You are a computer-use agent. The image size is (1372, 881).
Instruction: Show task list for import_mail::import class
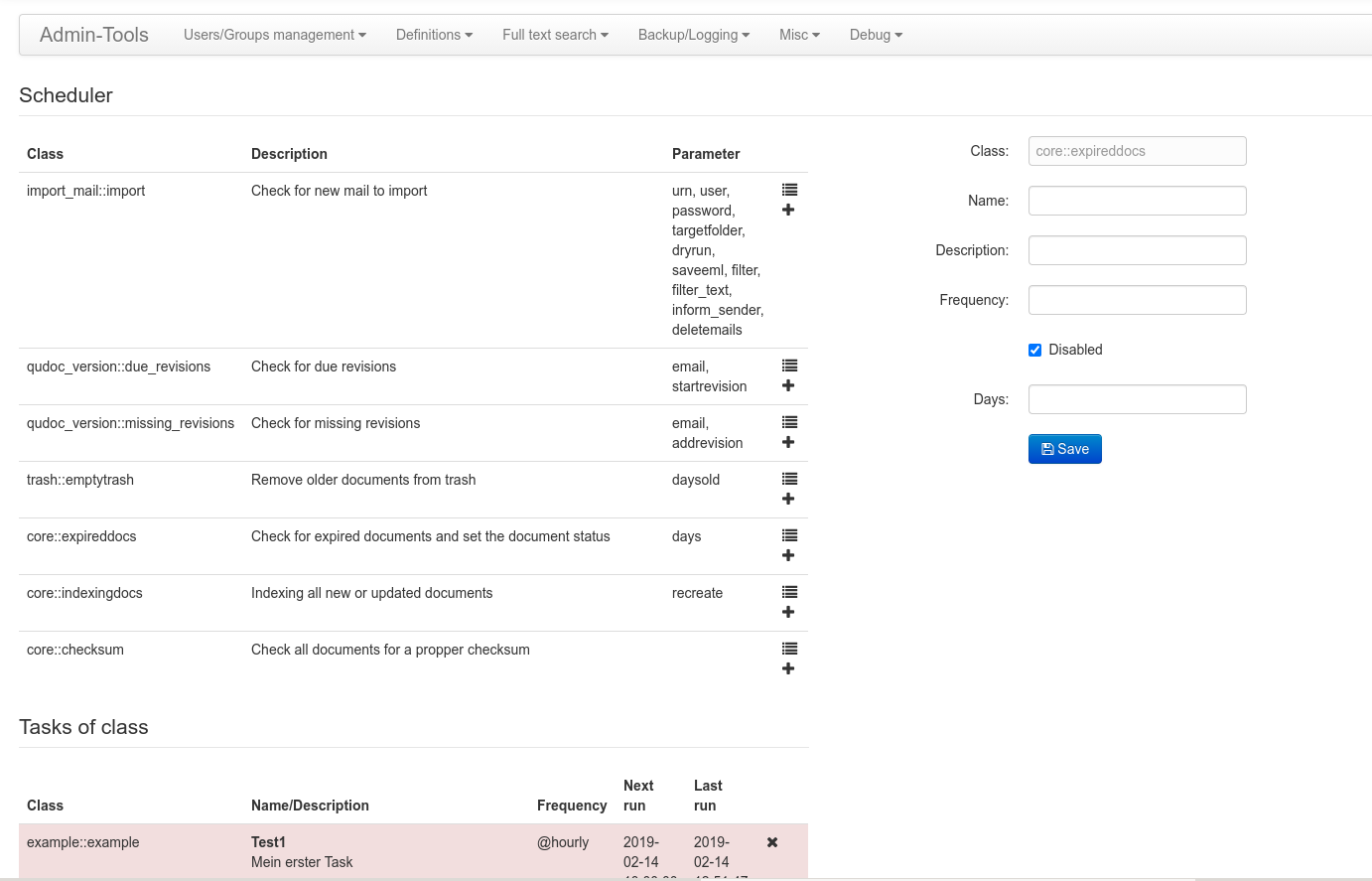click(789, 190)
